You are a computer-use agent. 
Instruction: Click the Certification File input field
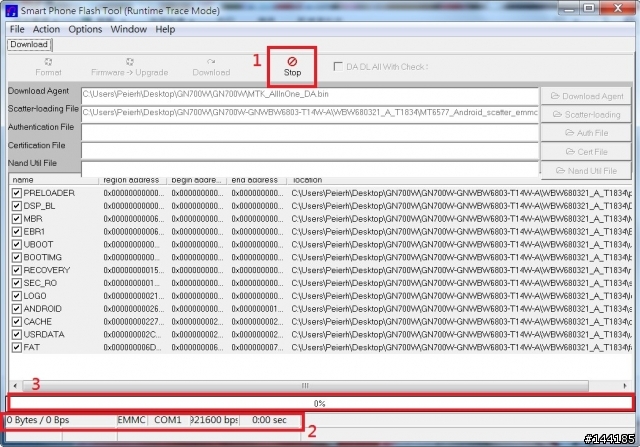[310, 151]
